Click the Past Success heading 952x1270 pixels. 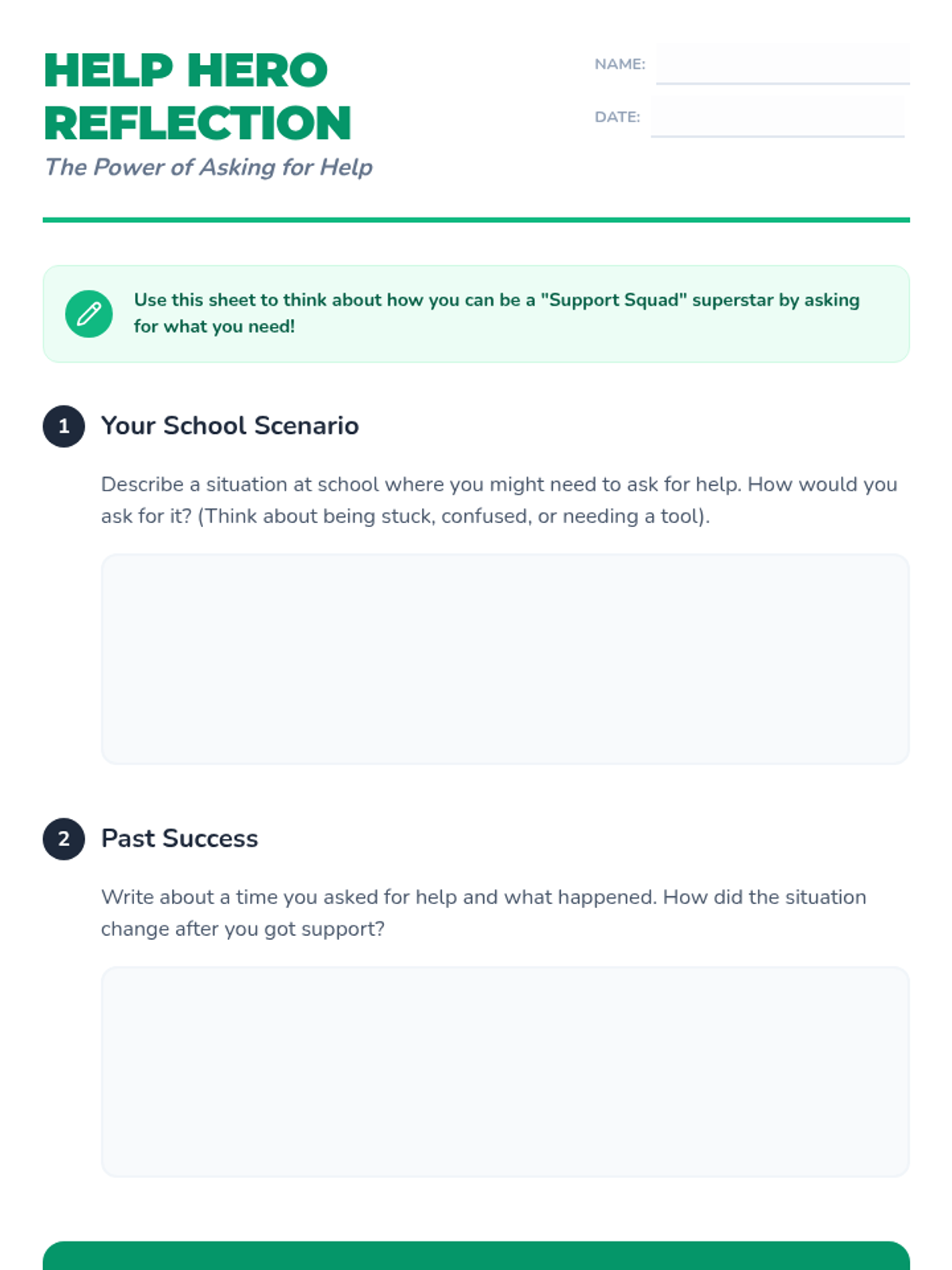coord(179,838)
